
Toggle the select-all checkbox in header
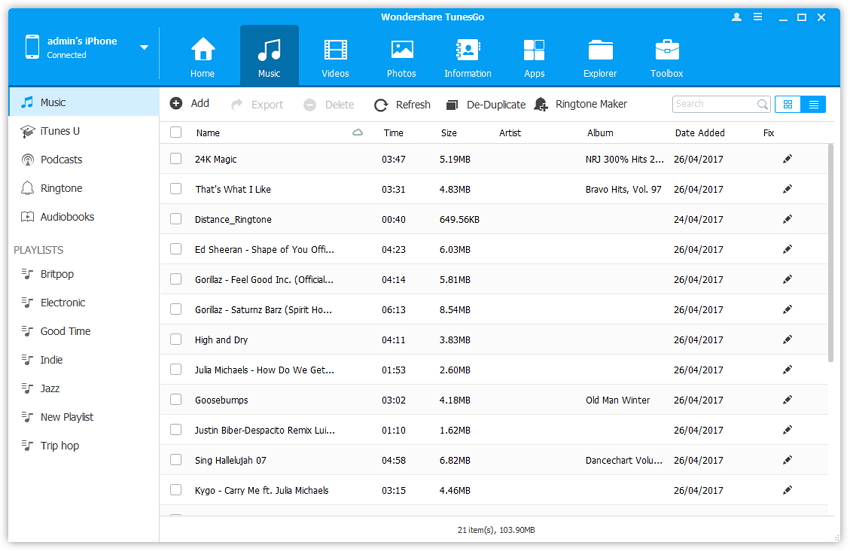[x=176, y=132]
